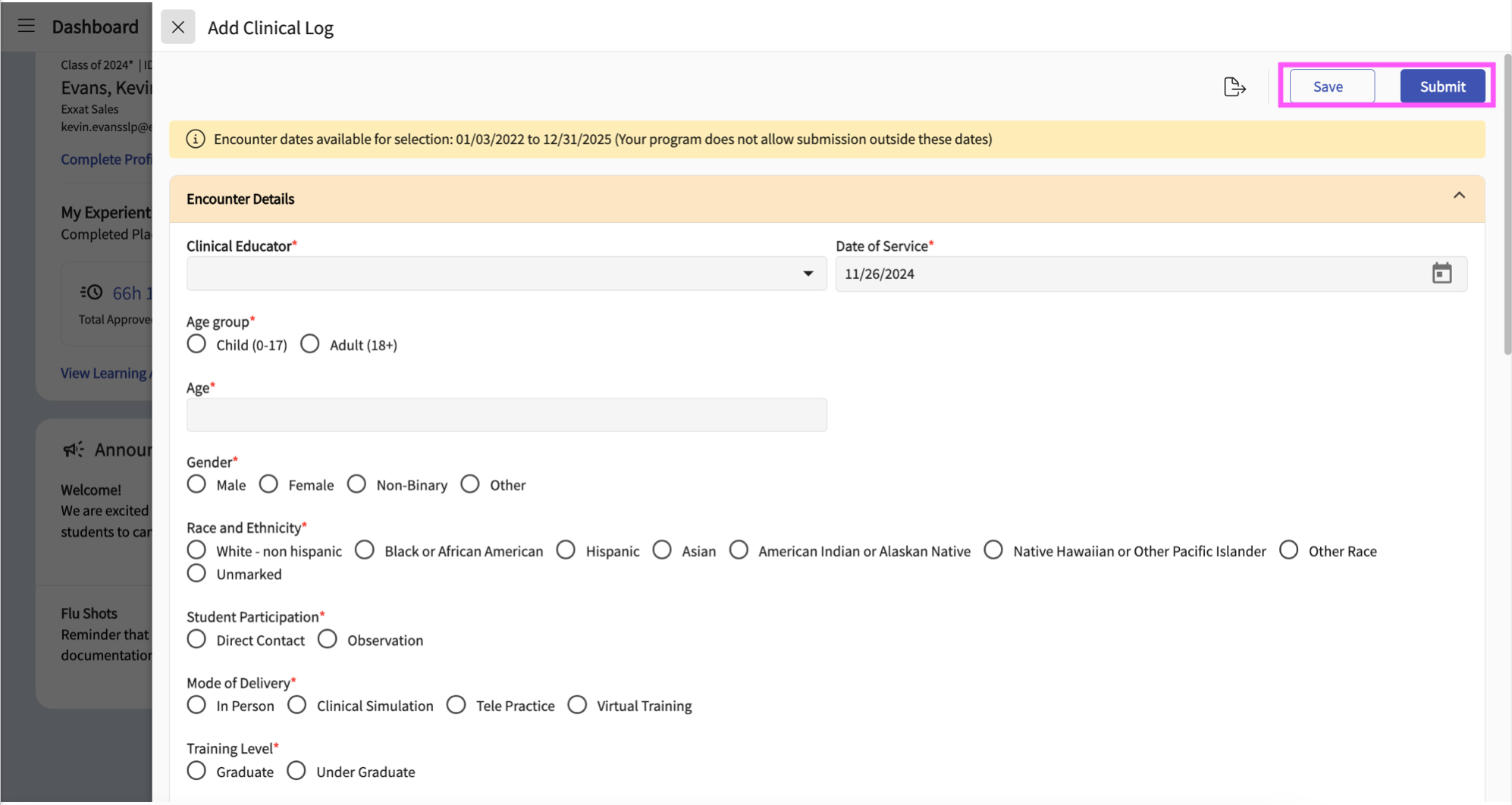The width and height of the screenshot is (1512, 805).
Task: Select Adult (18+) age group
Action: click(310, 344)
